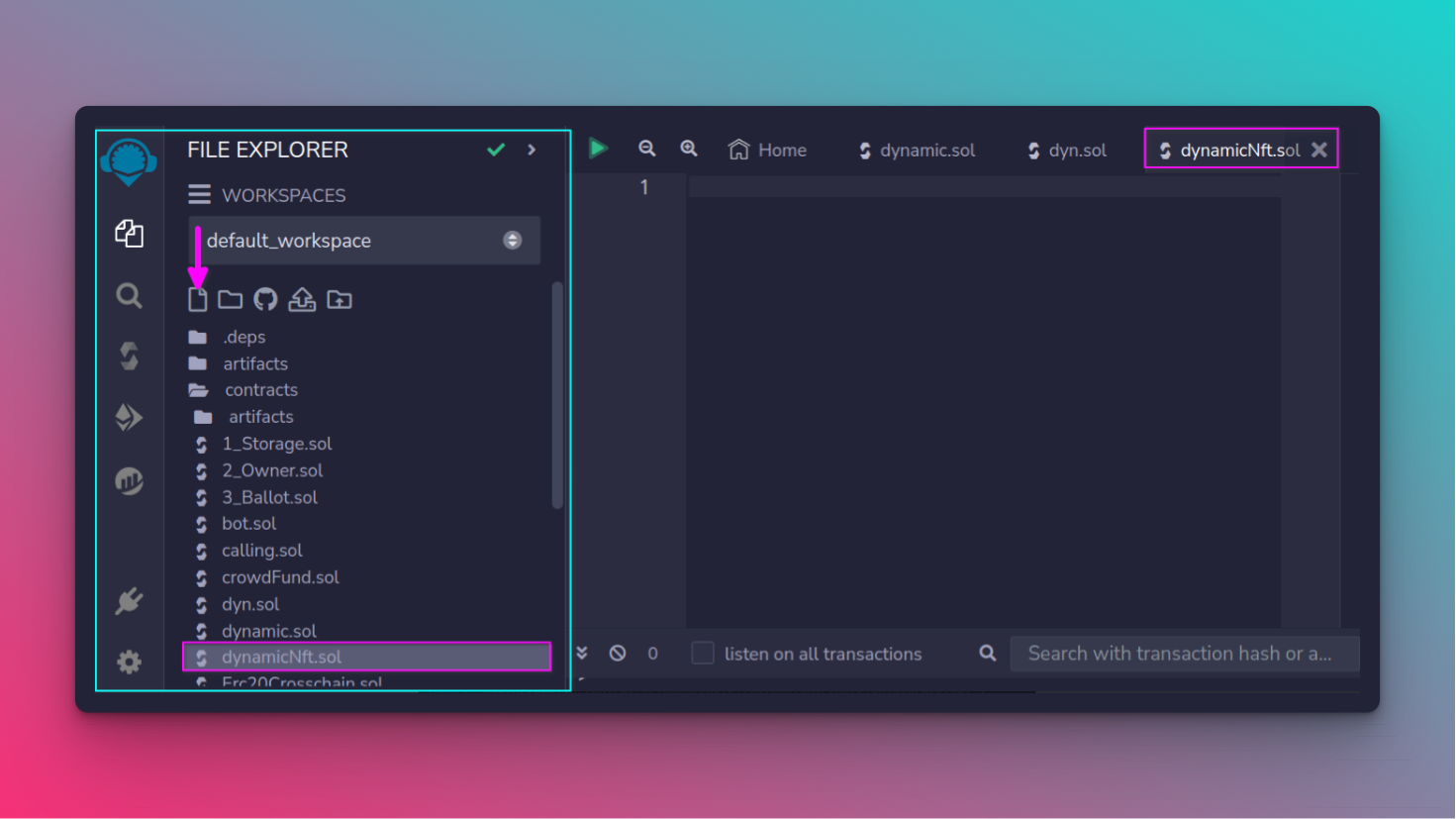Open Deploy & run transactions sidebar icon
1456x819 pixels.
pos(129,417)
